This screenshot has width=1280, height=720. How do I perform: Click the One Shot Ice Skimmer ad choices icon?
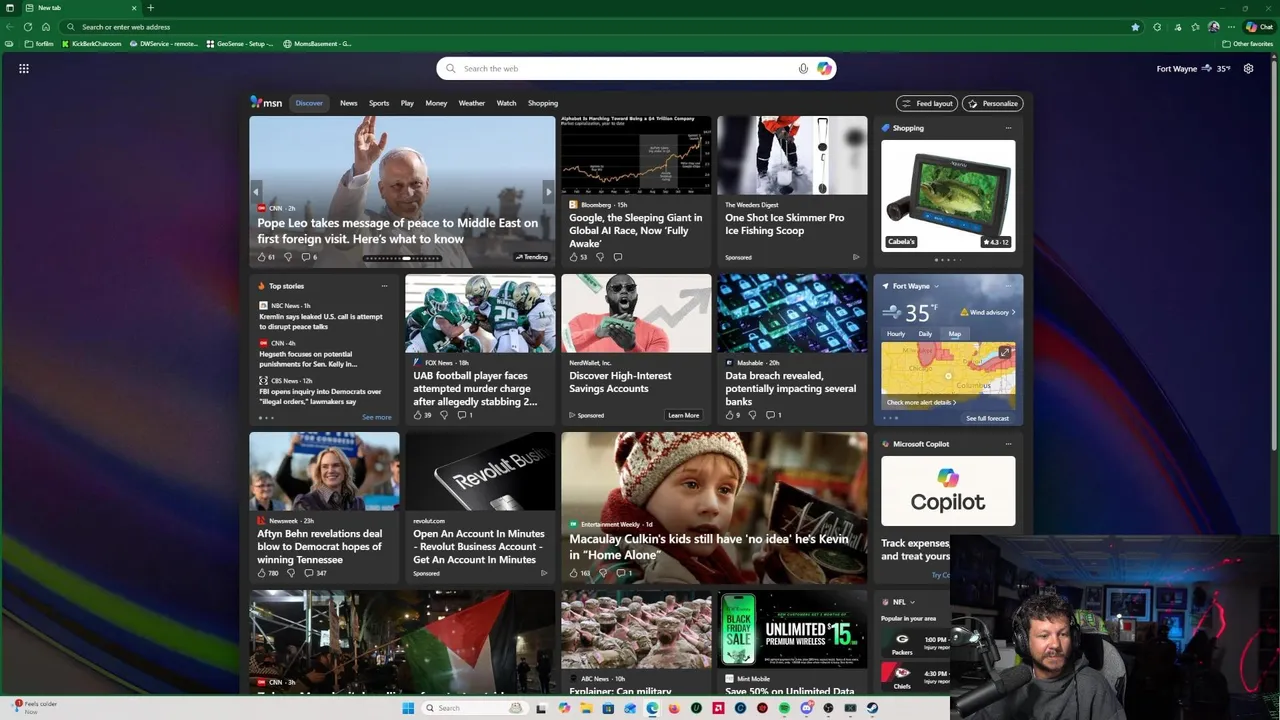click(856, 257)
